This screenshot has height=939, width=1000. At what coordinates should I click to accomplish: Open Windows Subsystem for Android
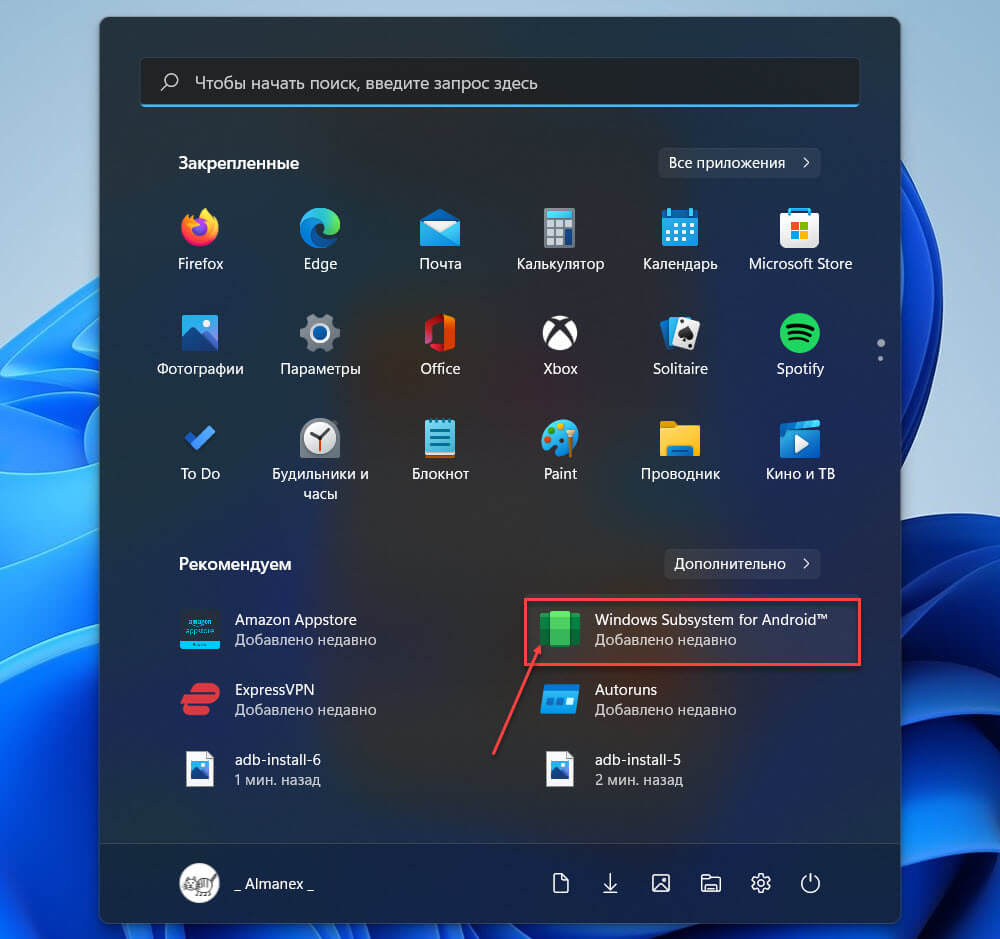click(x=693, y=630)
